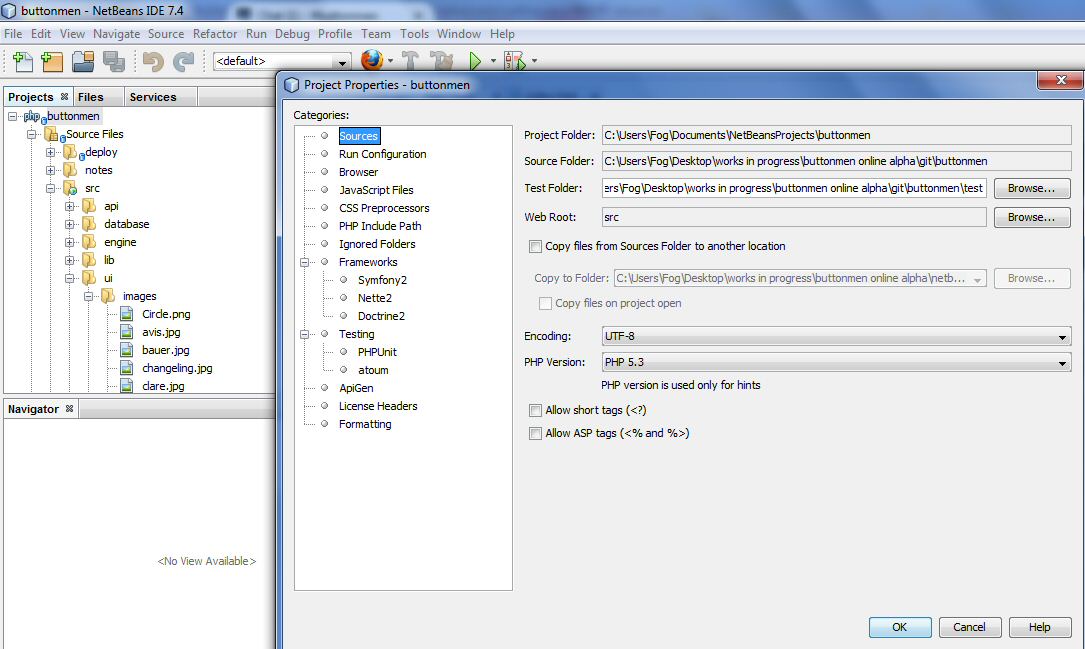This screenshot has height=649, width=1085.
Task: Switch to the Files tab
Action: click(90, 97)
